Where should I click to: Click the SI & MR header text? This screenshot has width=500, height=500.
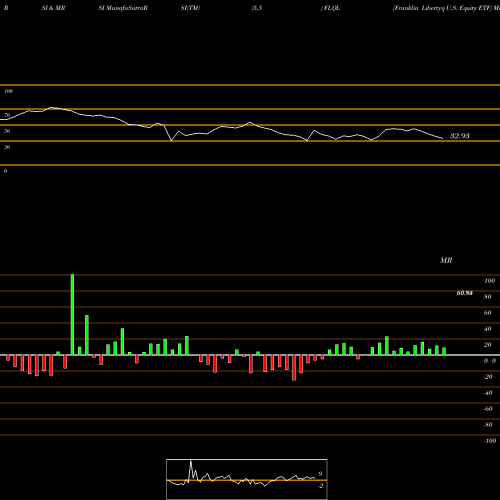click(53, 8)
